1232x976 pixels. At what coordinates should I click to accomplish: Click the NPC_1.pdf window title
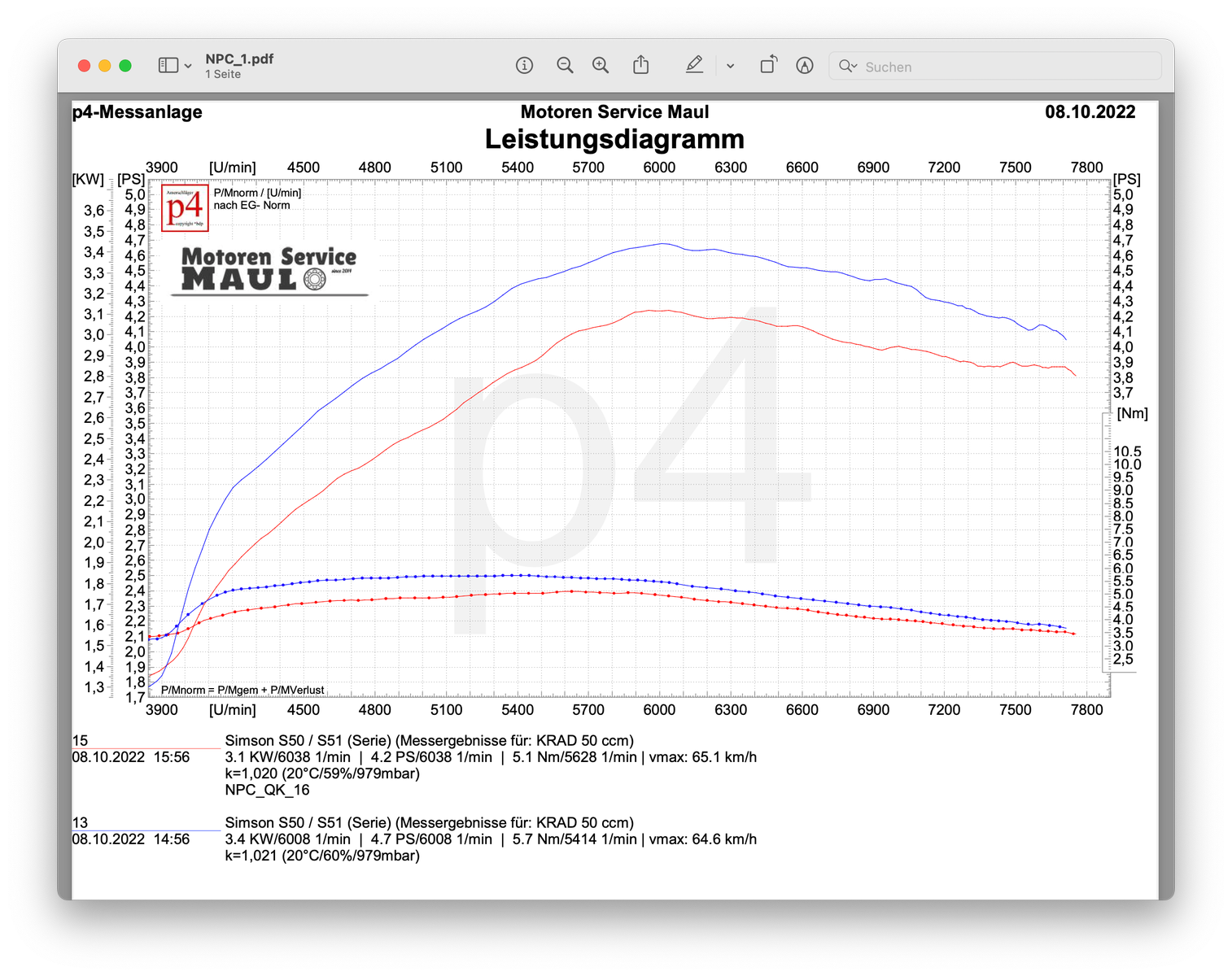(239, 59)
